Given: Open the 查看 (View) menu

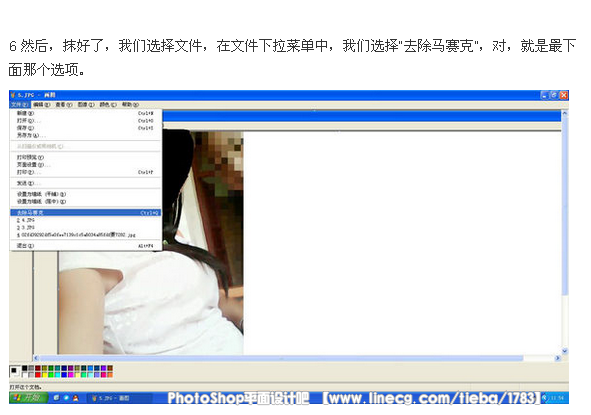Looking at the screenshot, I should click(x=64, y=104).
